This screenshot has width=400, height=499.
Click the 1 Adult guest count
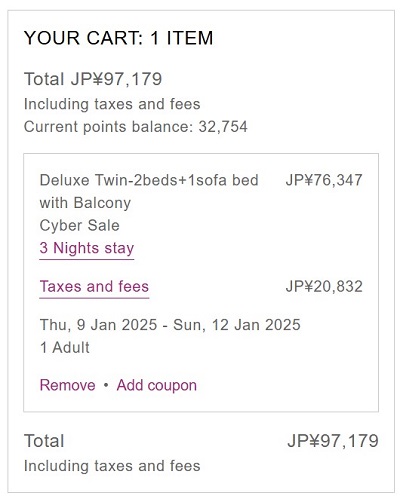point(65,348)
